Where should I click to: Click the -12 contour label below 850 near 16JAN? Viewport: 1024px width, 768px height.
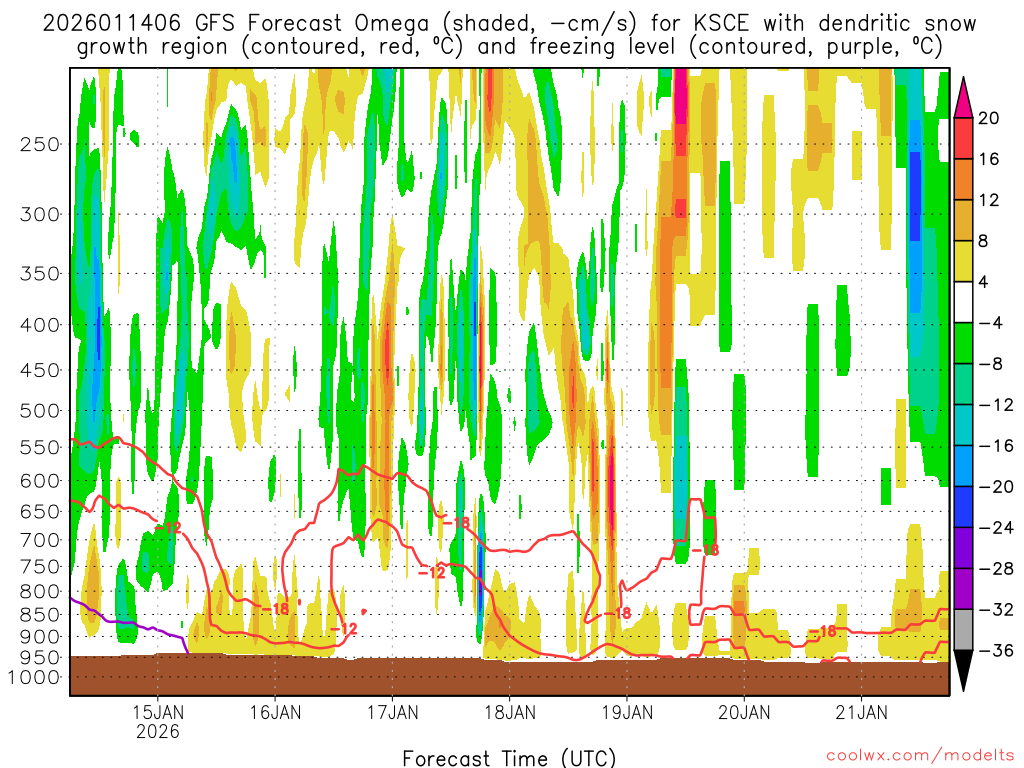click(344, 629)
